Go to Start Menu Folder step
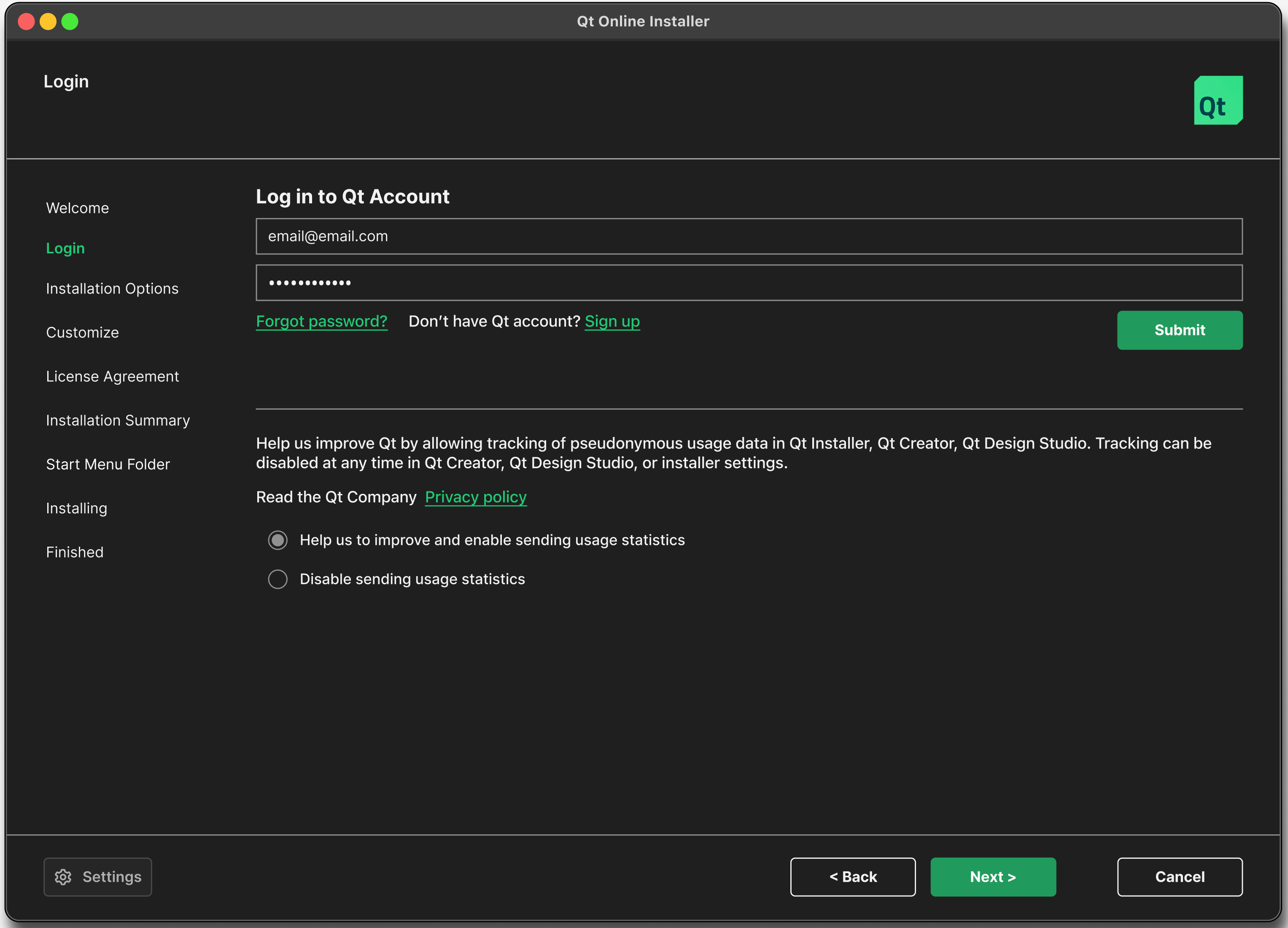This screenshot has width=1288, height=928. (x=108, y=464)
